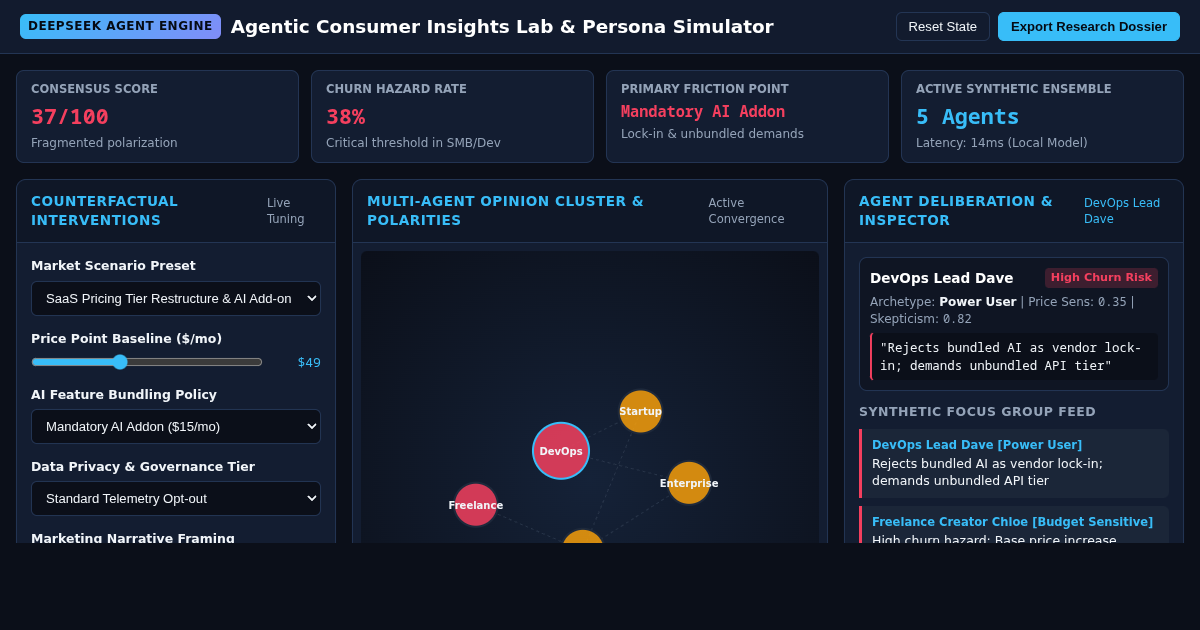Open the AI Feature Bundling Policy dropdown
The image size is (1200, 630).
pyautogui.click(x=176, y=426)
